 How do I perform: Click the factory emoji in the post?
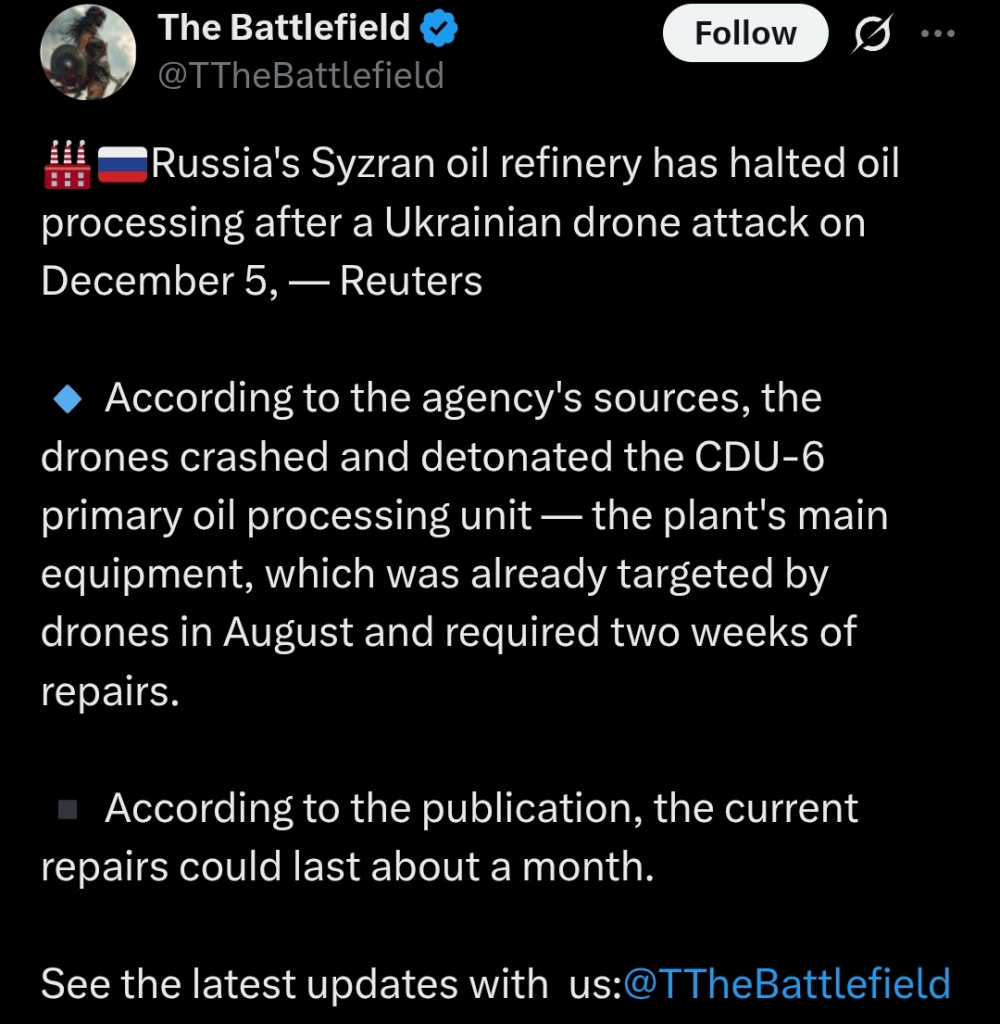(x=66, y=164)
